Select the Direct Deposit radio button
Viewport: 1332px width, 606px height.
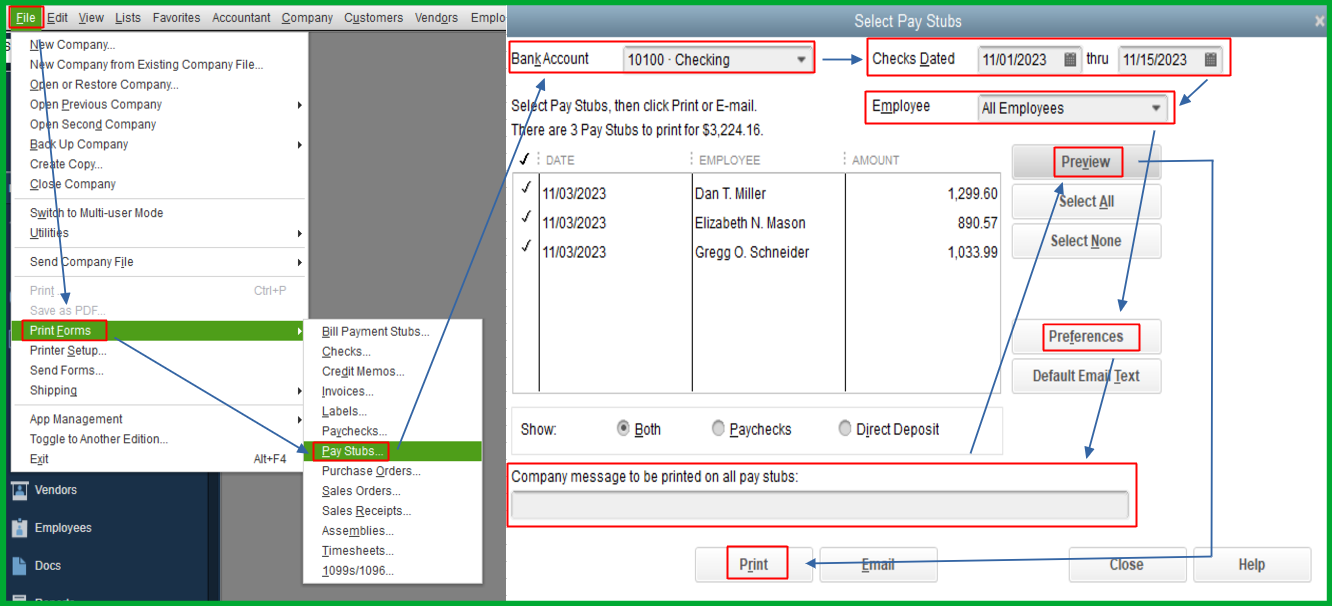tap(844, 428)
